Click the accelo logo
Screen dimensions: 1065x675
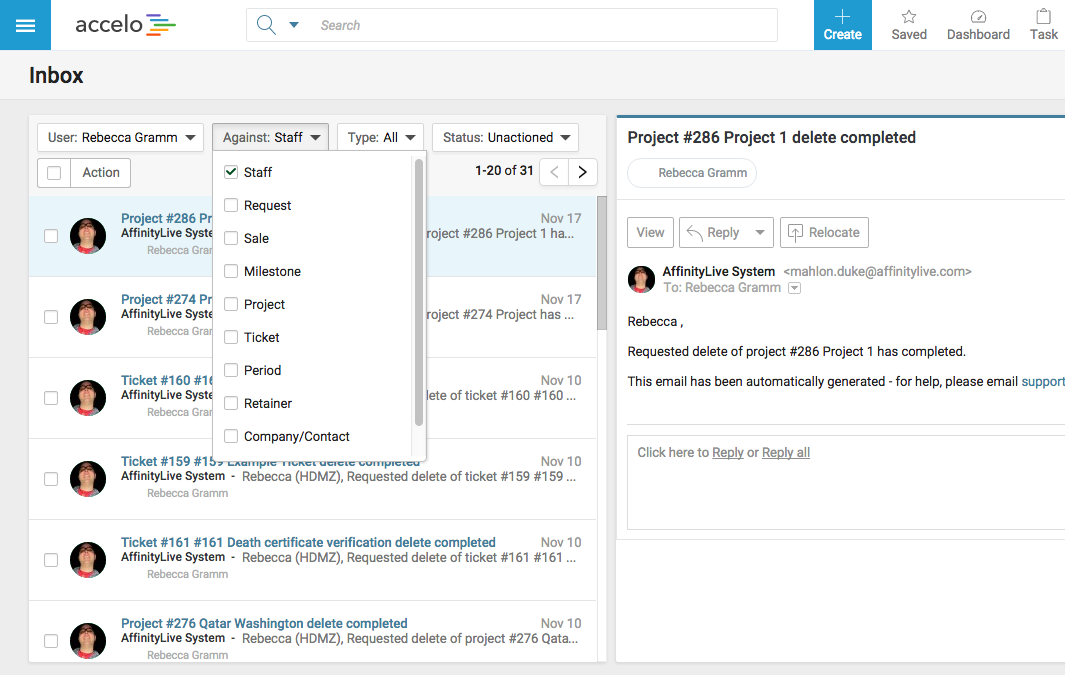(x=125, y=25)
